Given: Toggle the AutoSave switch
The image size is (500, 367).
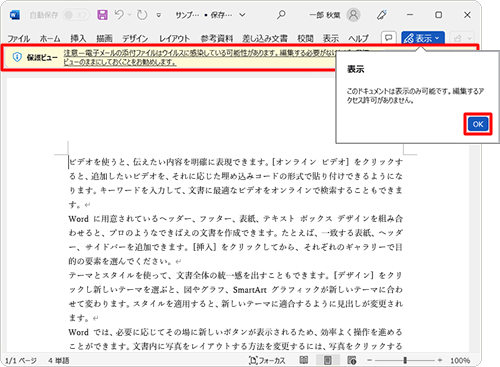Looking at the screenshot, I should point(76,15).
